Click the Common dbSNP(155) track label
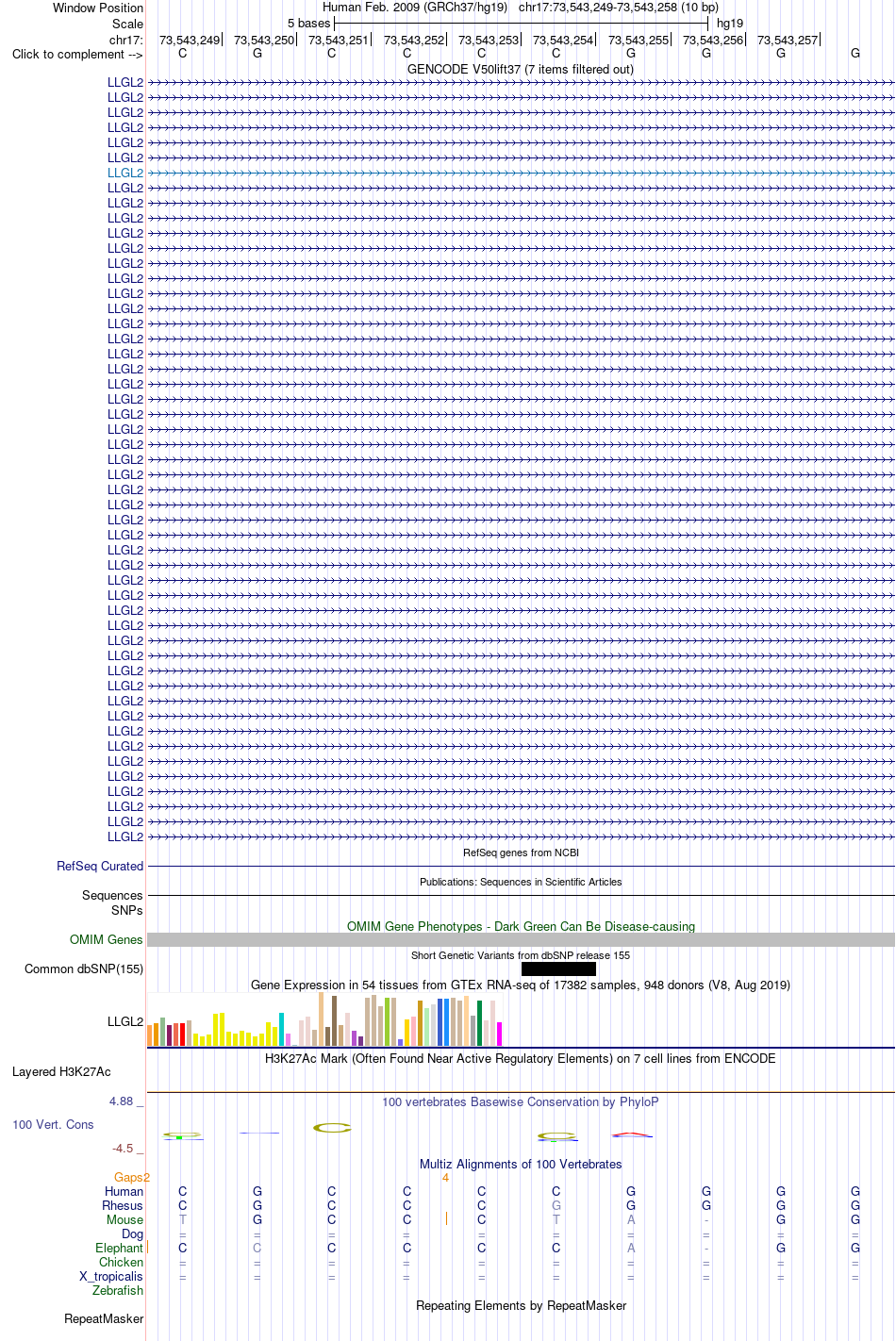This screenshot has width=896, height=1341. pyautogui.click(x=84, y=968)
